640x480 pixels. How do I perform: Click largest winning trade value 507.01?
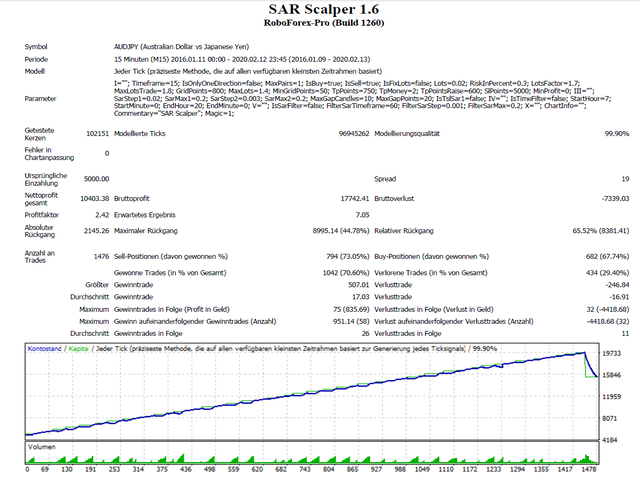(x=359, y=284)
